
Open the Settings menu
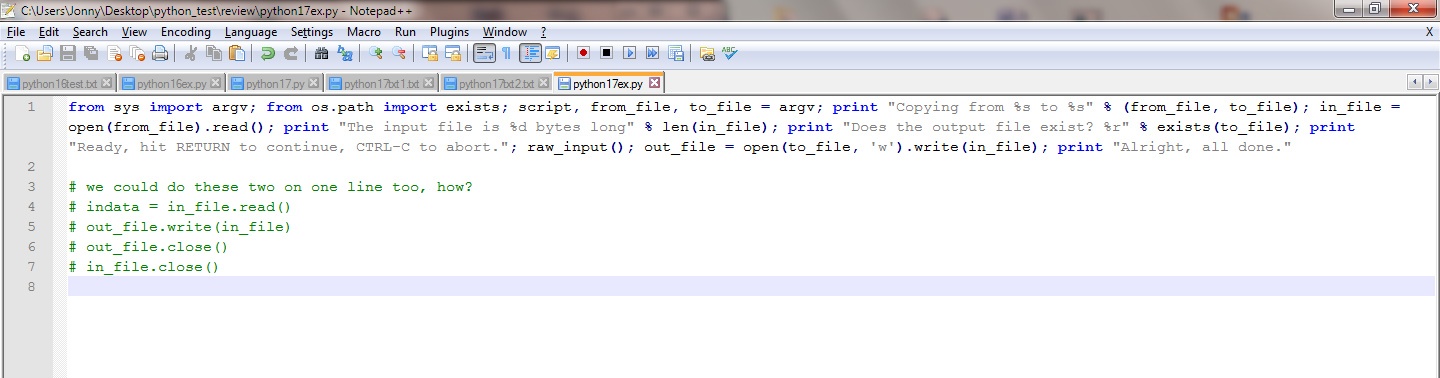[x=312, y=32]
